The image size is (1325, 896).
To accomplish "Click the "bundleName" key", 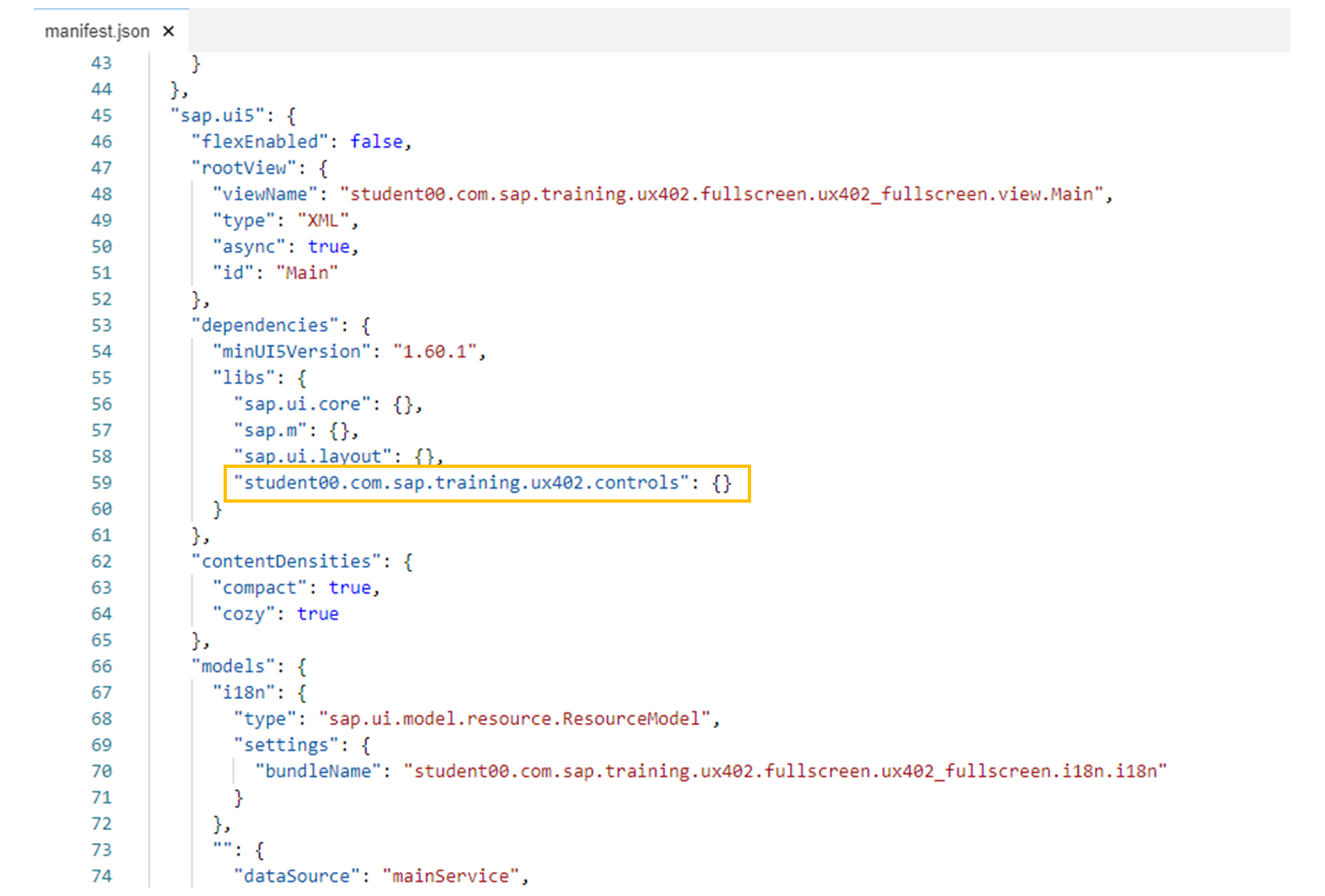I will (x=318, y=771).
